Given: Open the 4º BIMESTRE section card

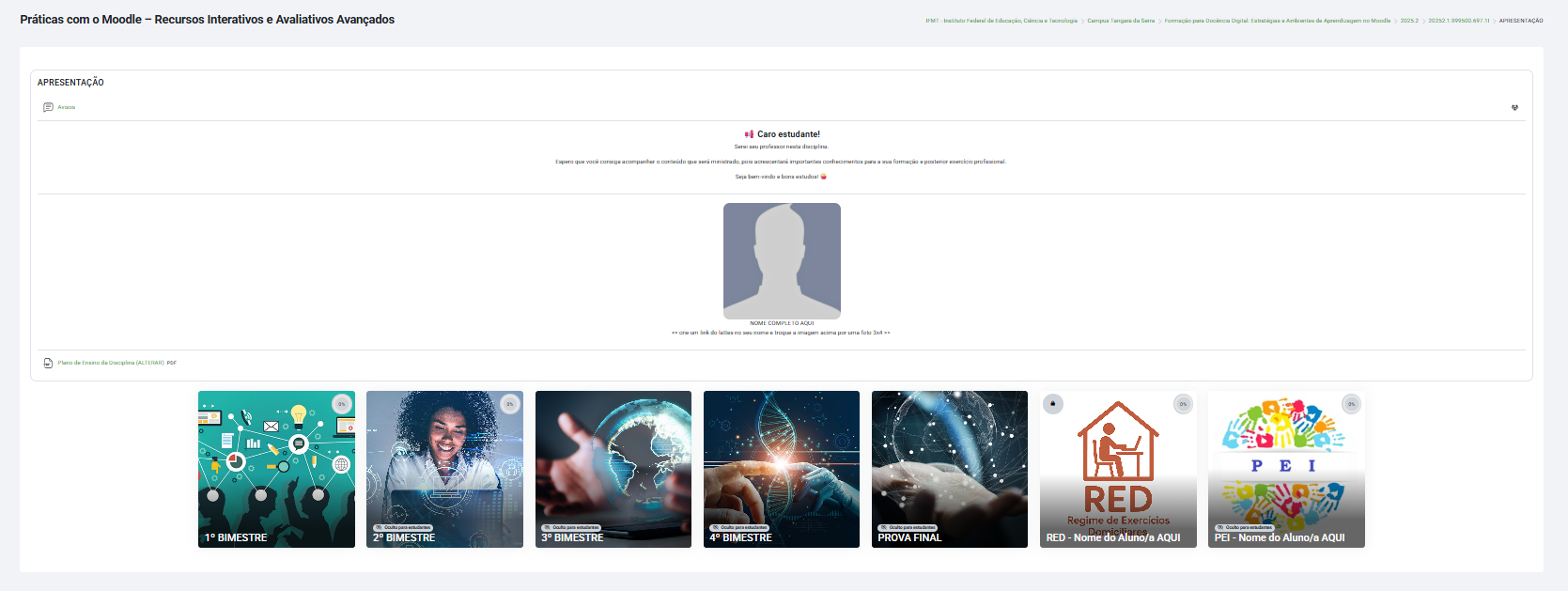Looking at the screenshot, I should (782, 469).
